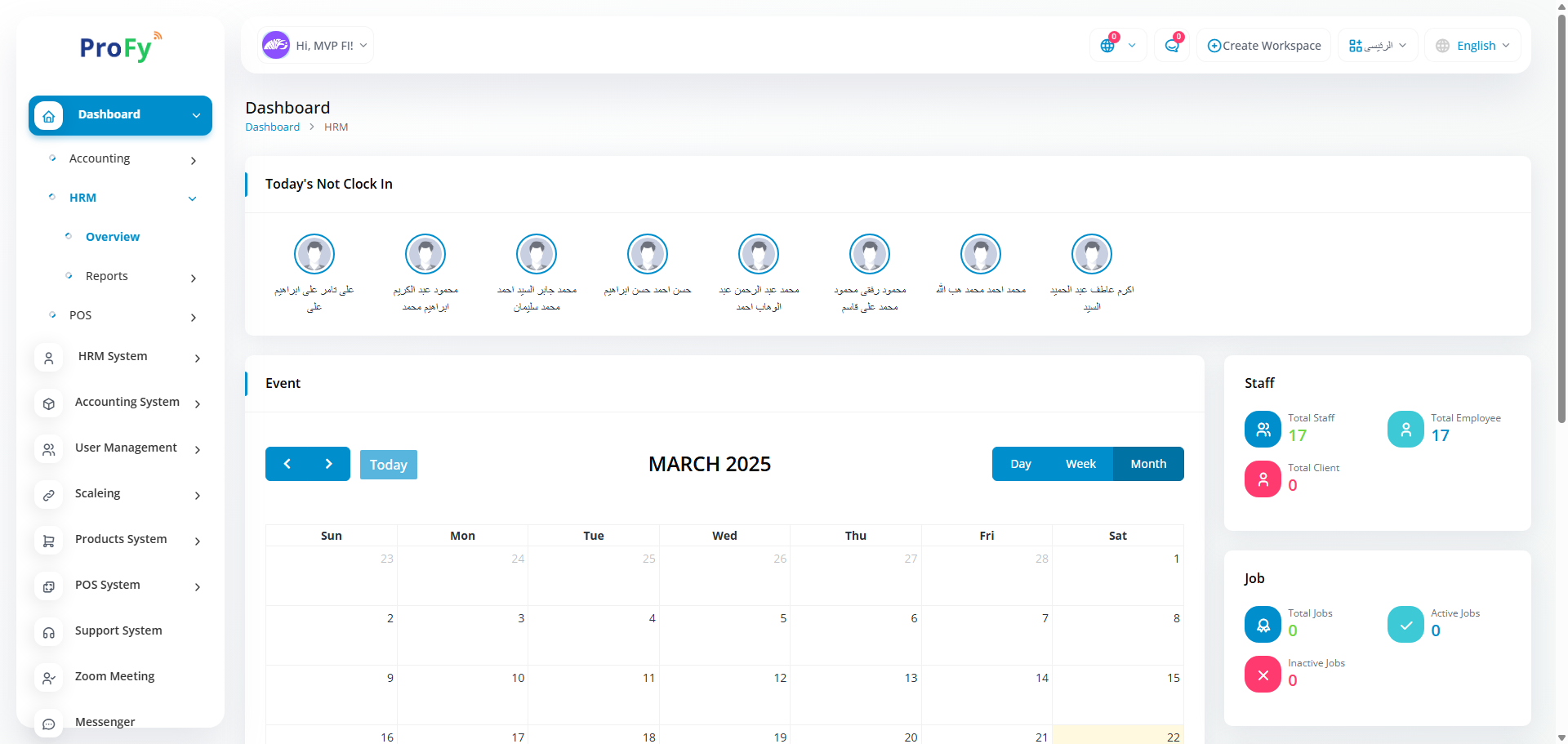This screenshot has width=1568, height=744.
Task: Switch calendar to Week view
Action: [1080, 464]
